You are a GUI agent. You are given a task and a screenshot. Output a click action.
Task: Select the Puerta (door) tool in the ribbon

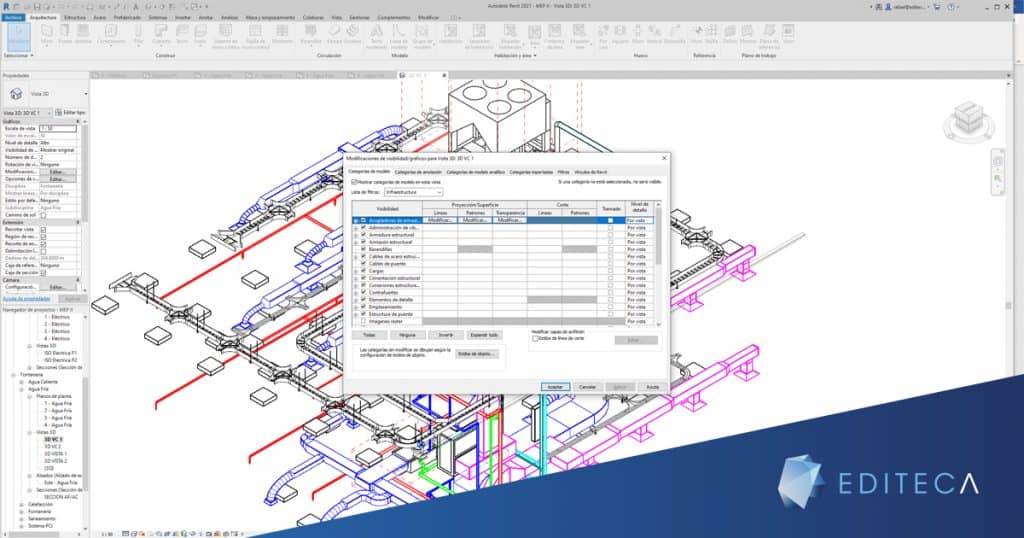click(65, 34)
